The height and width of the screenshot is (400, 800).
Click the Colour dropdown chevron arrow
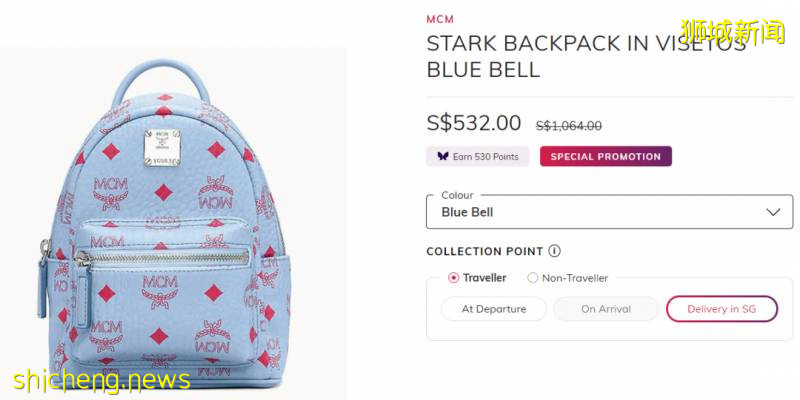[773, 212]
